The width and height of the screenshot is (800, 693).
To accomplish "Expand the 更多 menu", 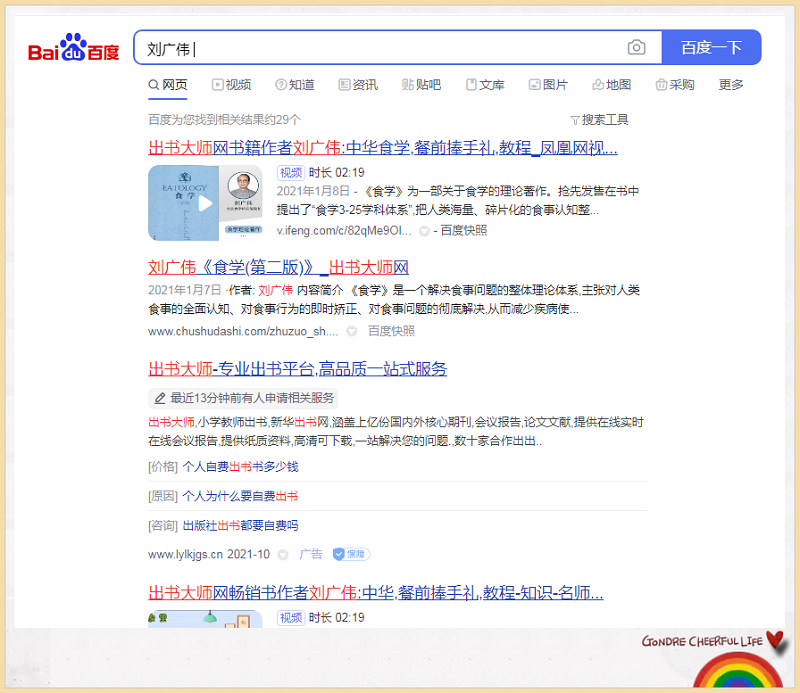I will 731,85.
